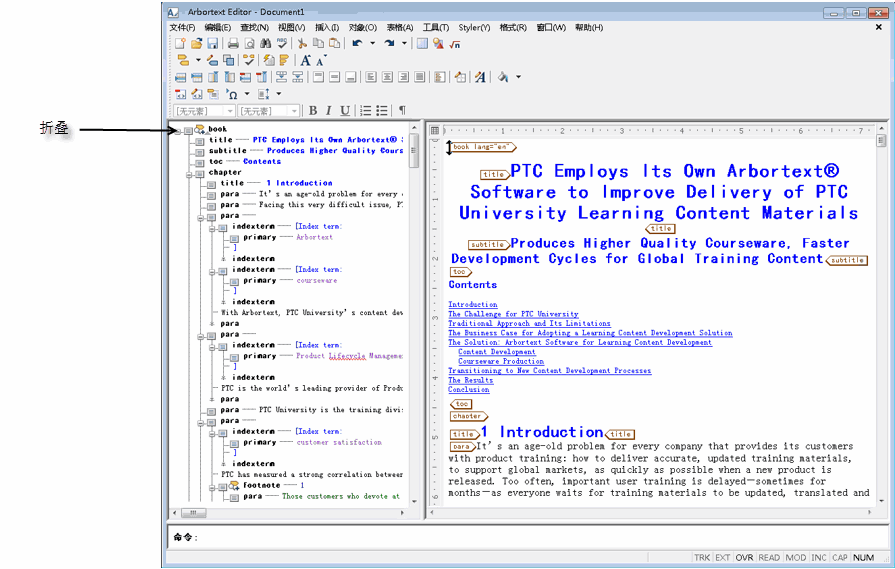Open the first [无元素] element combo box
This screenshot has height=569, width=895.
click(x=204, y=111)
